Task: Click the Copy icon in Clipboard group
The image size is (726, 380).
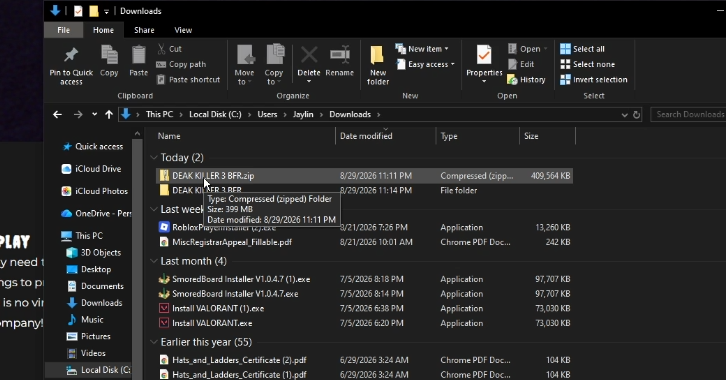Action: pos(109,55)
